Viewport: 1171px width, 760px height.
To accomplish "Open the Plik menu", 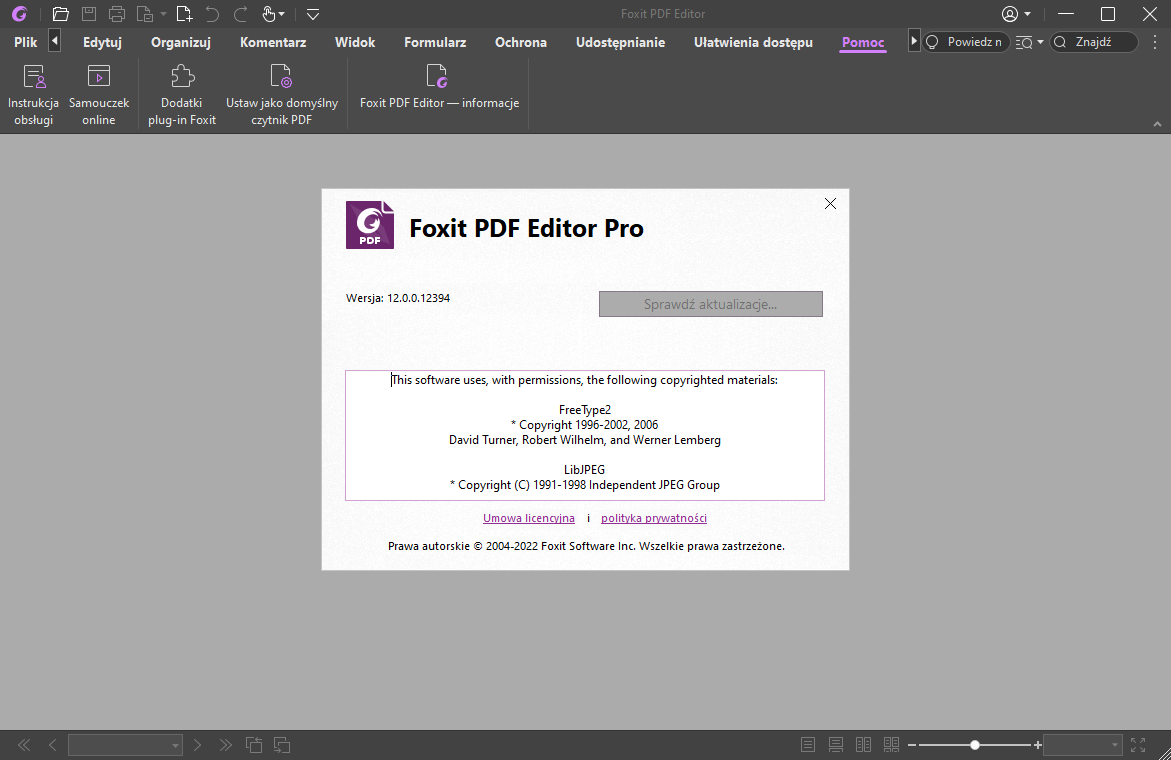I will (25, 43).
